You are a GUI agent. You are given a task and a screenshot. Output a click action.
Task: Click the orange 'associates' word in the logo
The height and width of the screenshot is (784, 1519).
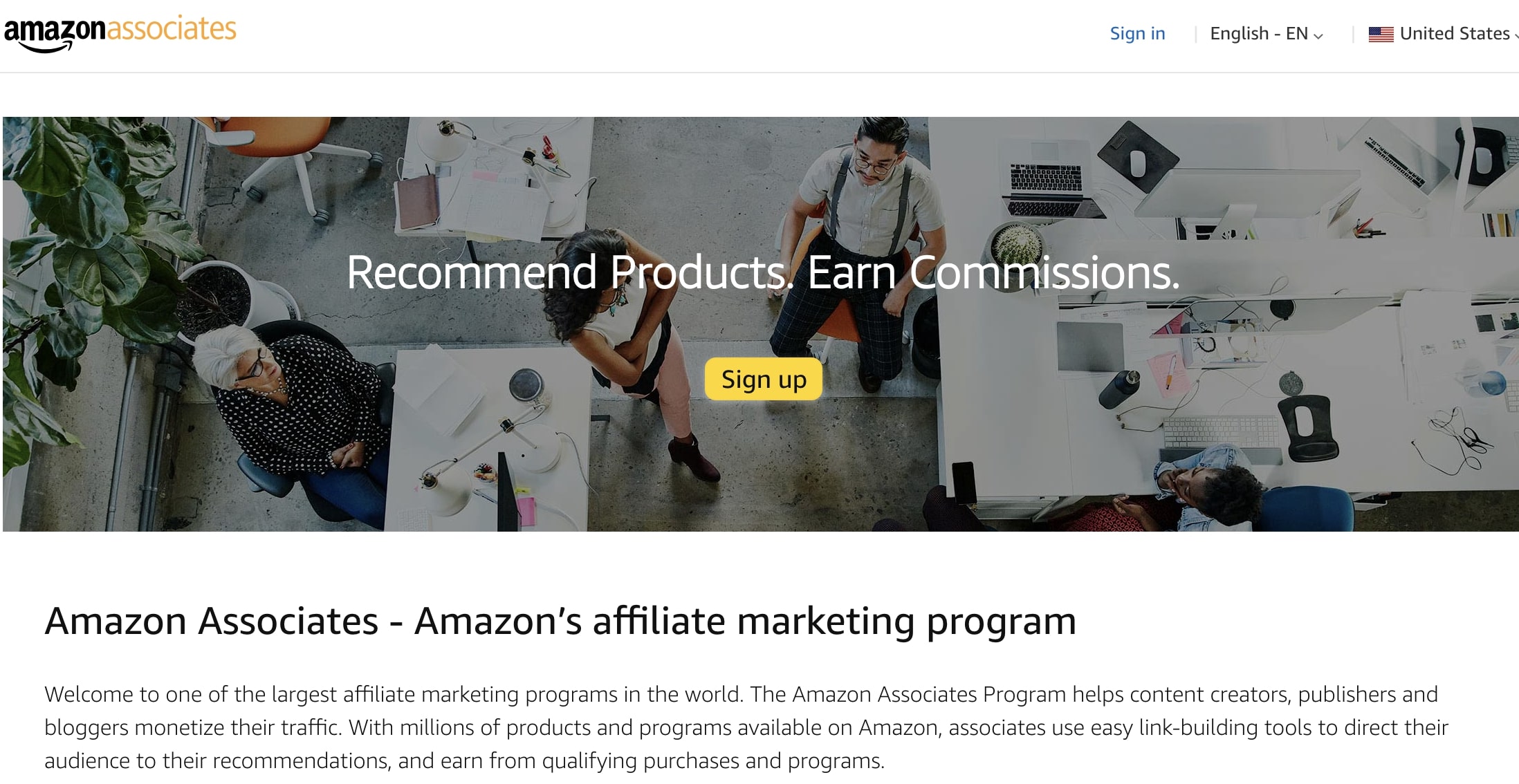click(172, 29)
